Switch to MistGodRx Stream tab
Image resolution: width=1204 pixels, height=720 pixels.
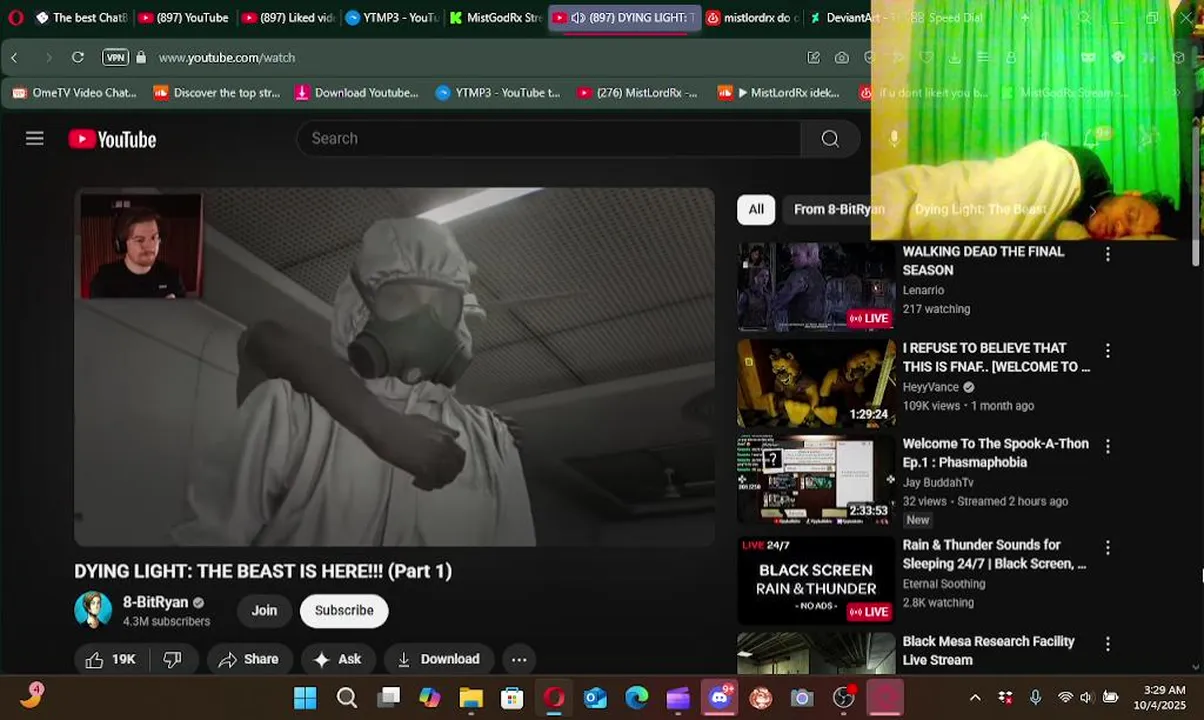tap(496, 17)
